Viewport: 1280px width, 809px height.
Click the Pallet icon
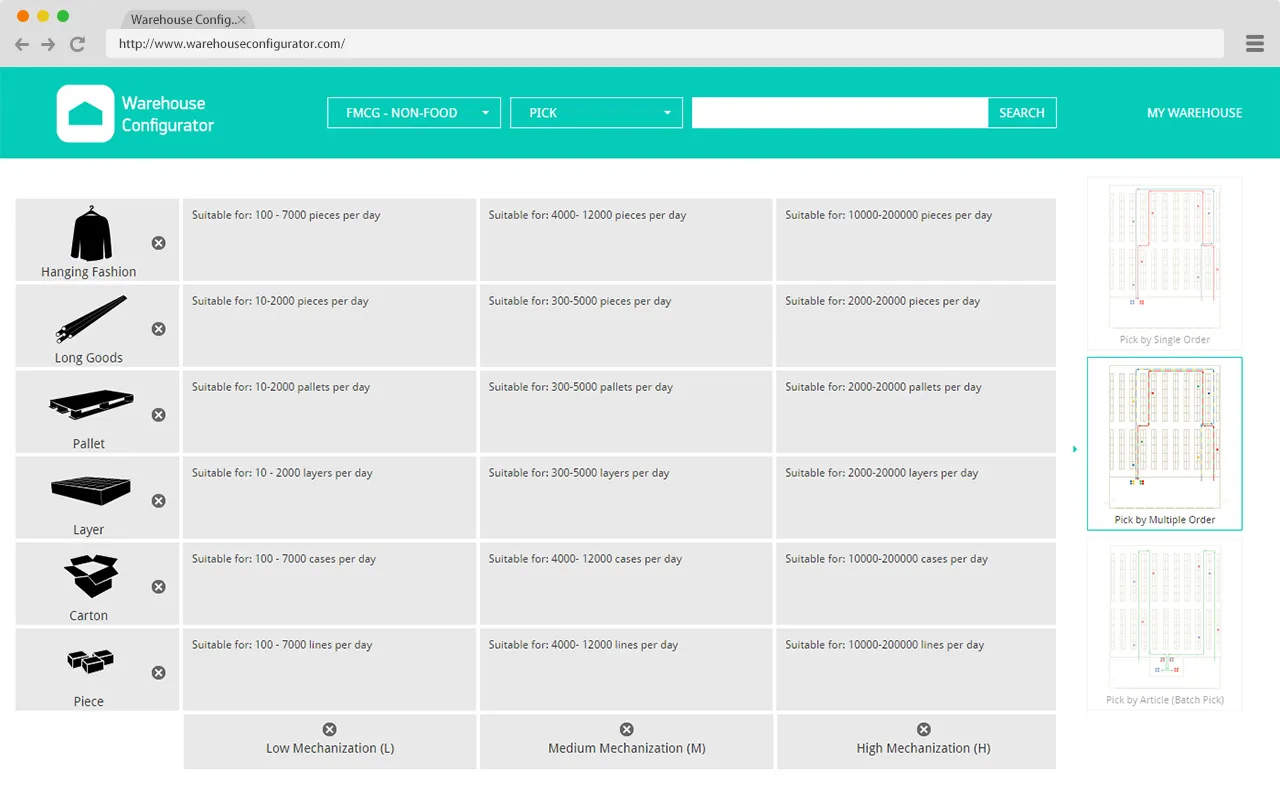(90, 405)
